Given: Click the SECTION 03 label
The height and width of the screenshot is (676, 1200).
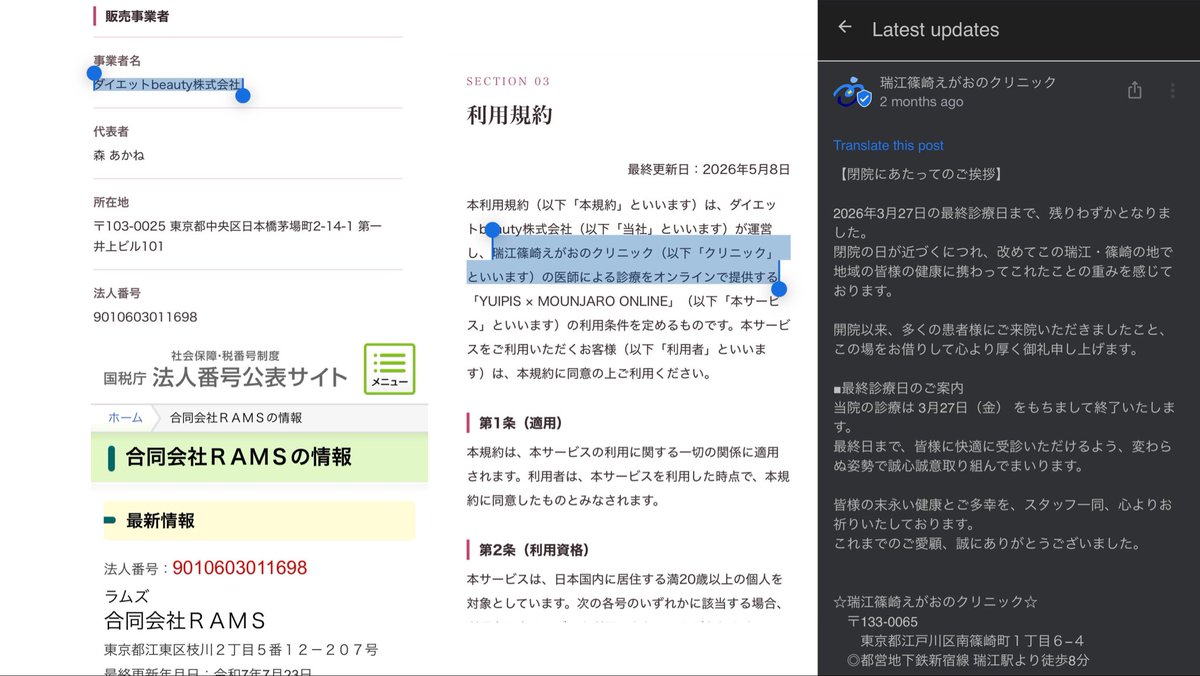Looking at the screenshot, I should (x=508, y=82).
